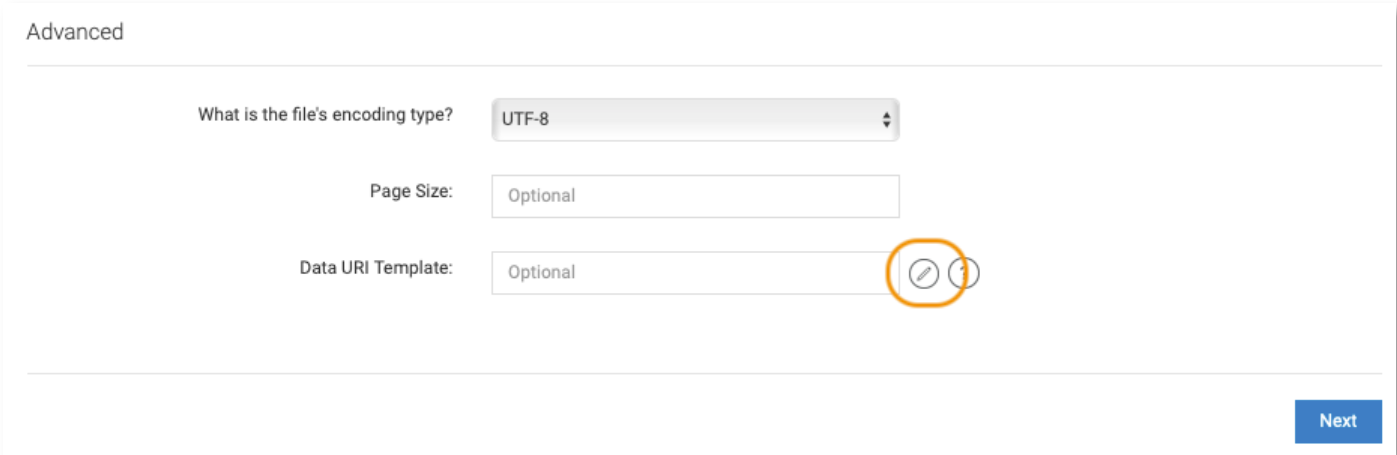This screenshot has height=455, width=1397.
Task: Click the Optional placeholder in Data URI Template
Action: point(541,273)
